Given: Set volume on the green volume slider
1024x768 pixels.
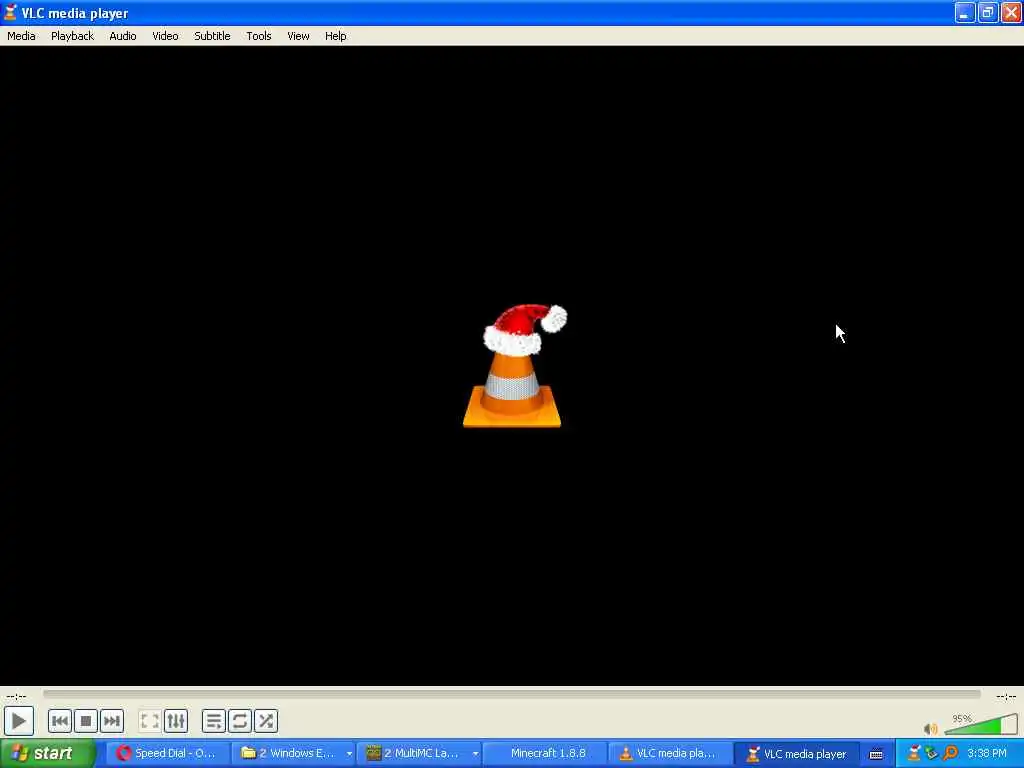Looking at the screenshot, I should point(980,724).
